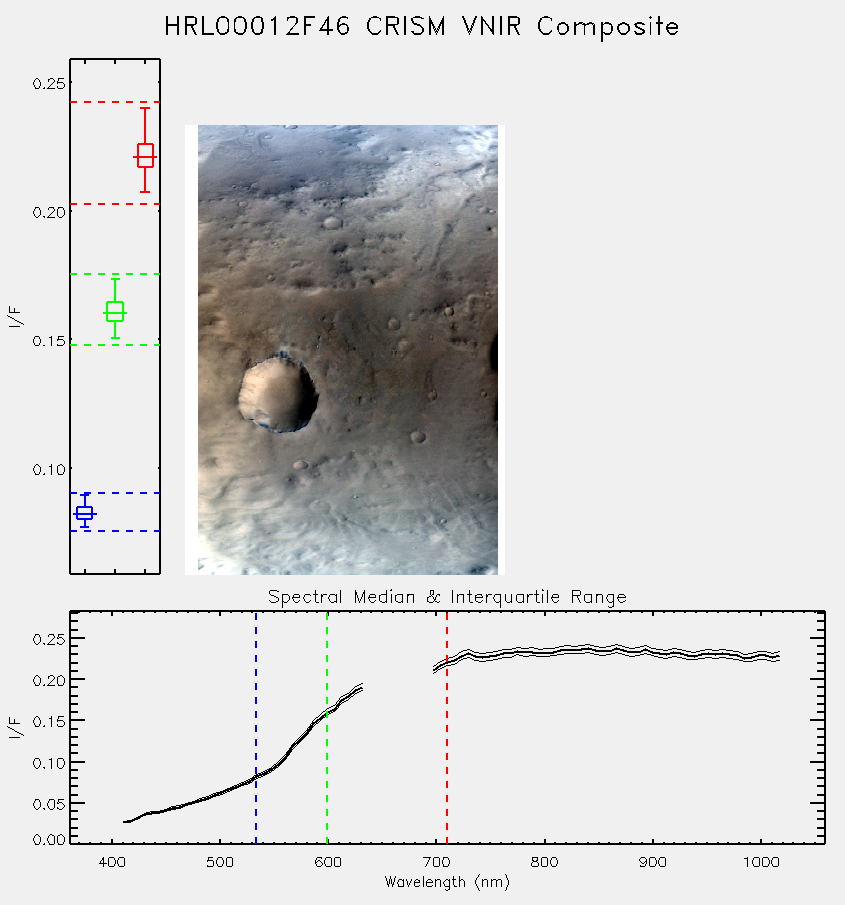Click the visible spectral curve near 500 nm
The image size is (845, 905).
pos(220,793)
